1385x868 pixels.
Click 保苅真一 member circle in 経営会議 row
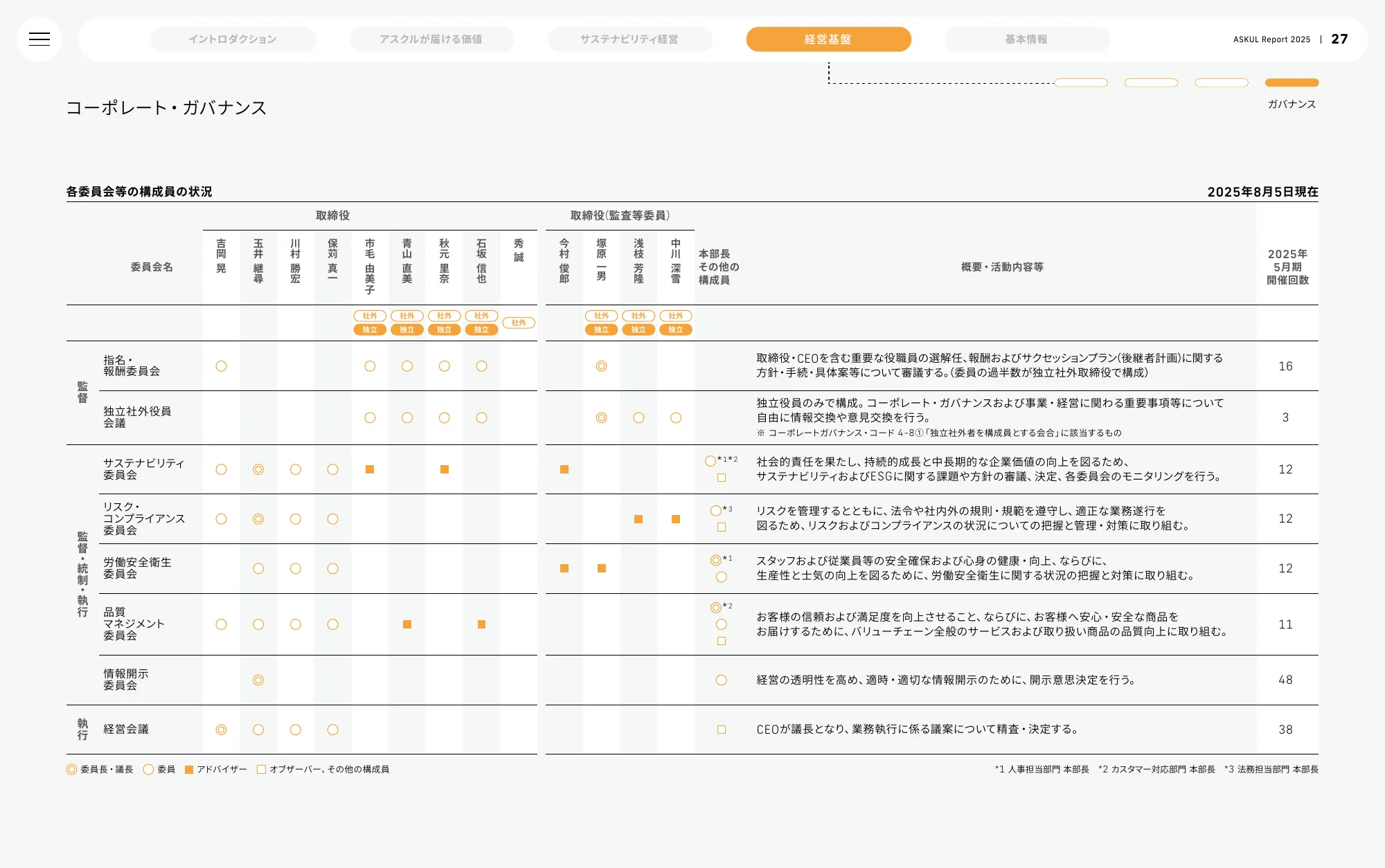click(332, 730)
